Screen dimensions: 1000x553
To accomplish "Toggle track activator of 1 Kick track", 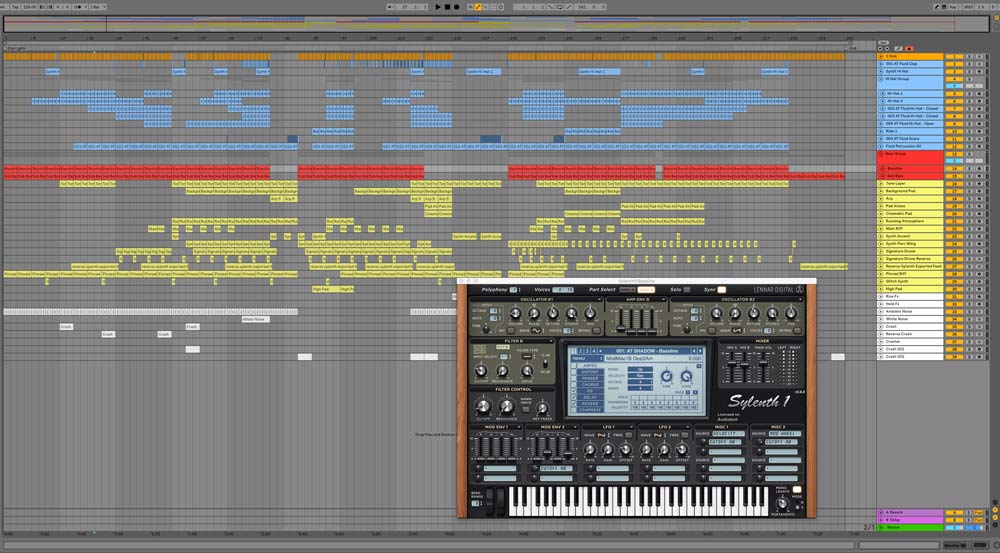I will click(955, 56).
